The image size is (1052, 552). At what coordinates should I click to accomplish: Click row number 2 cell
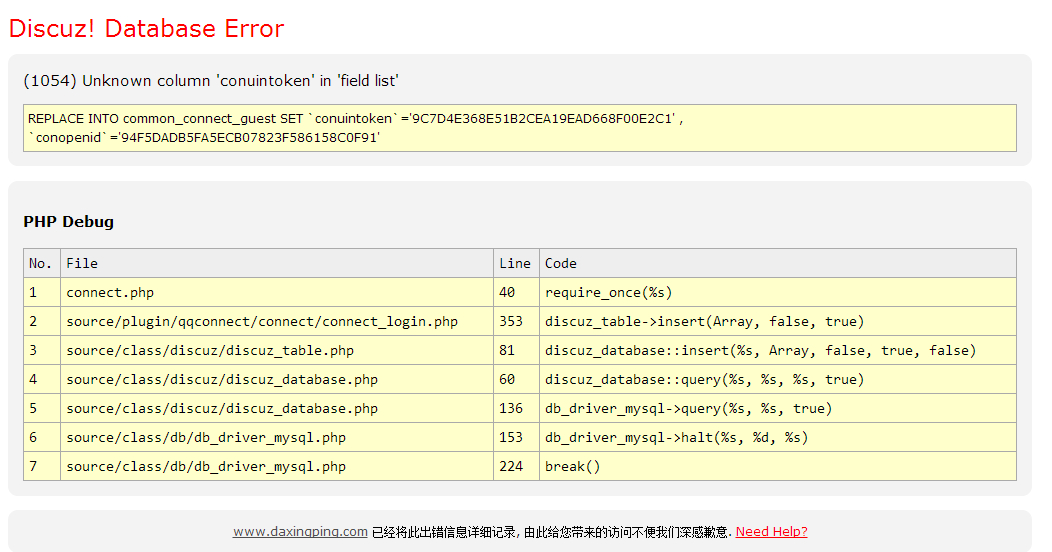42,321
